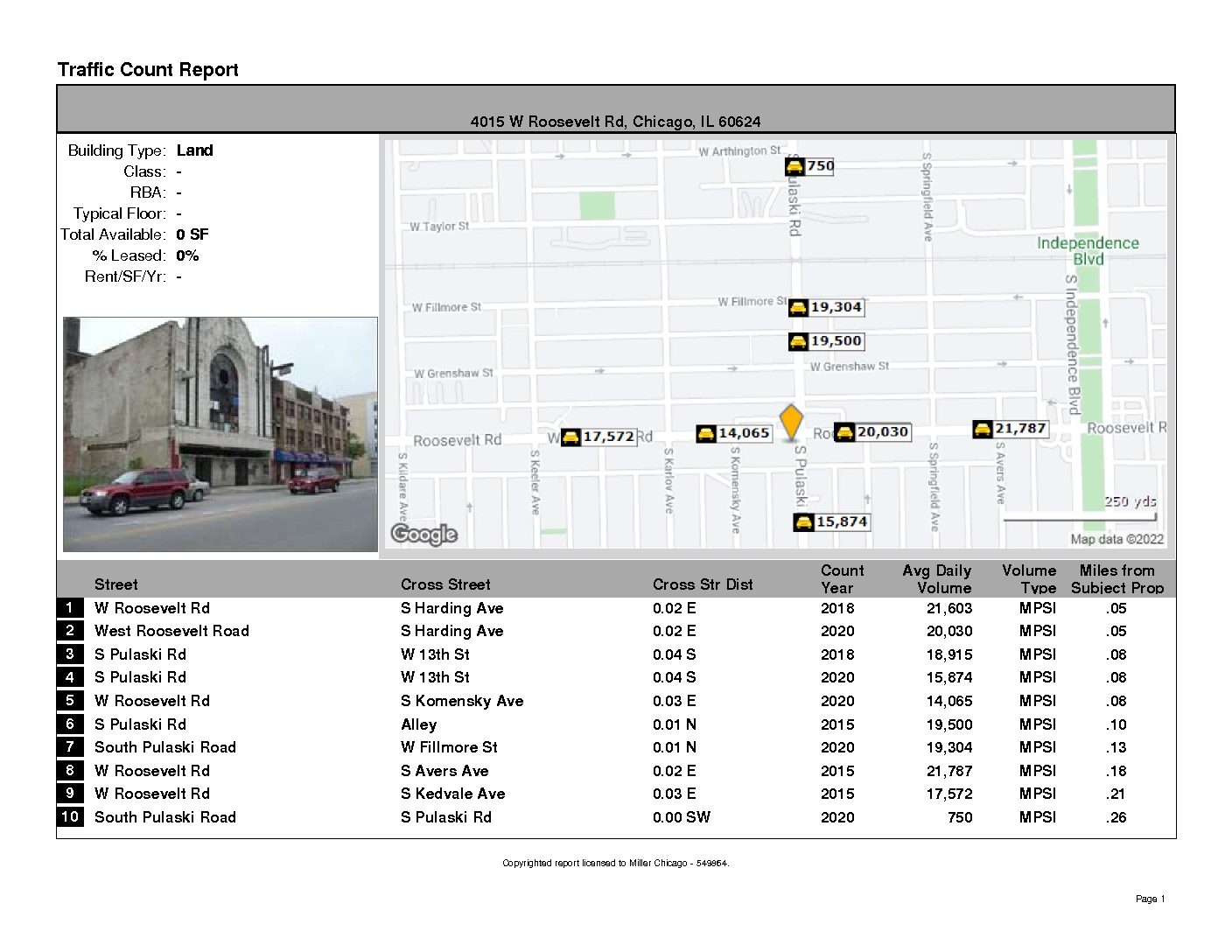Click the Count Year column header

pyautogui.click(x=842, y=579)
